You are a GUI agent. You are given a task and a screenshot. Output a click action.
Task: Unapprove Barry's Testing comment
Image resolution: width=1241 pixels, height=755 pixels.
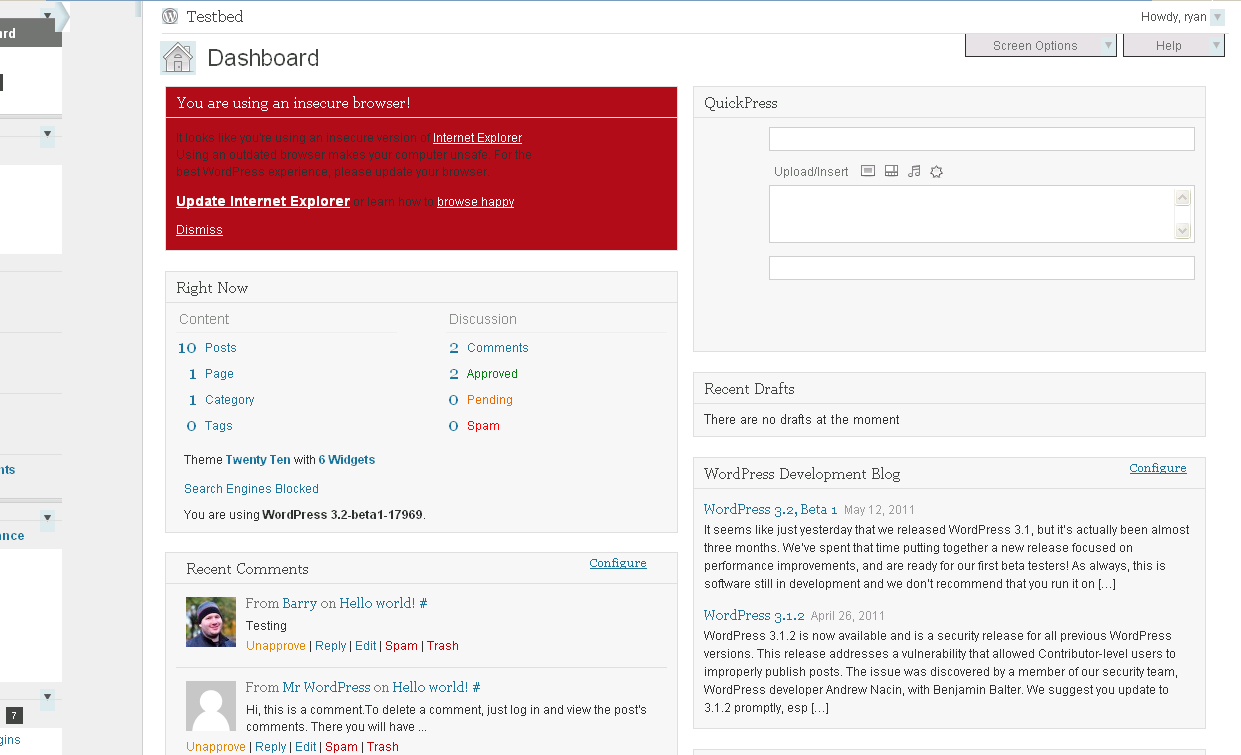click(x=276, y=646)
